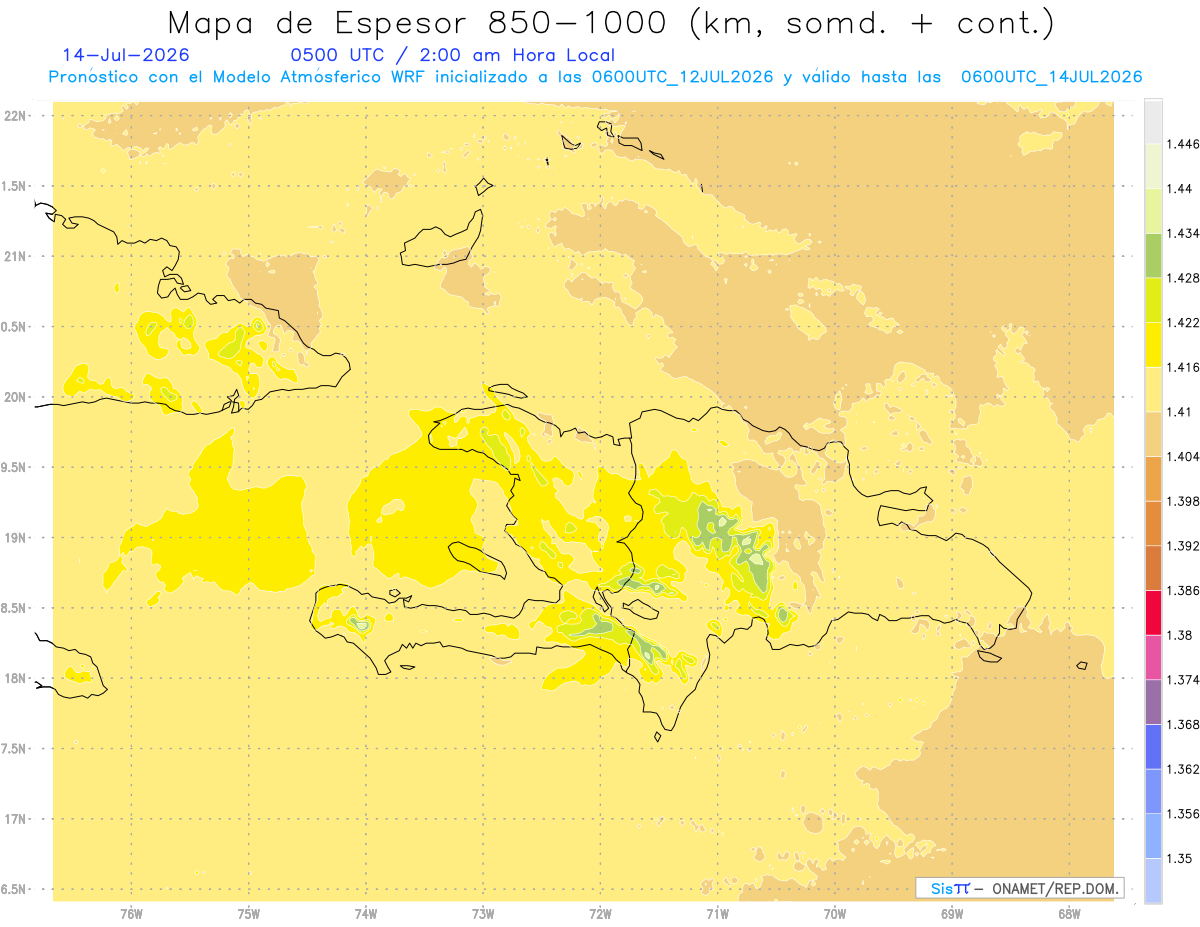Screen dimensions: 1200x927
Task: Click the latitude label '20N'
Action: (x=16, y=398)
